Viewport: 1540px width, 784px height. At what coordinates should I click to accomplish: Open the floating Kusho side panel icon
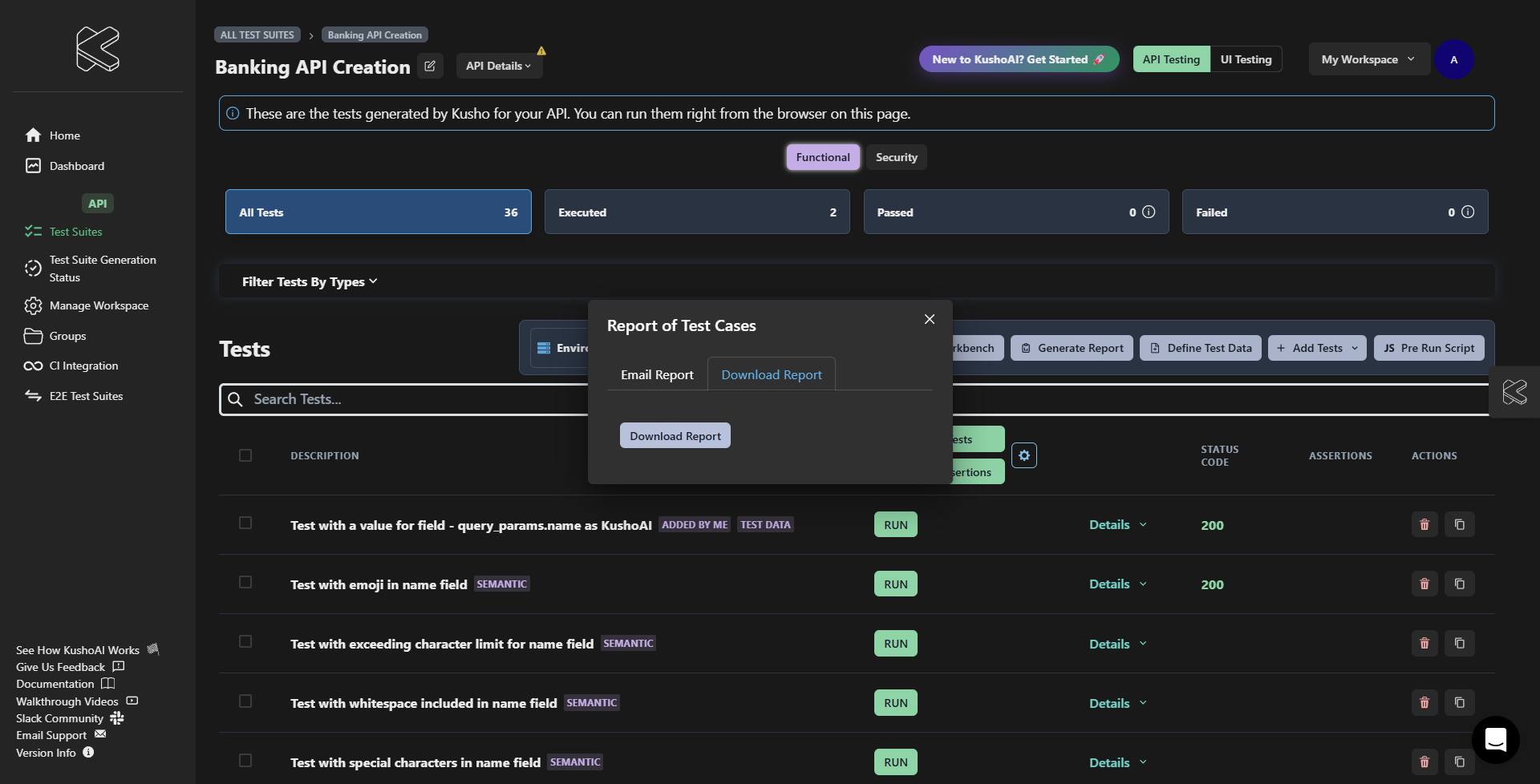(x=1514, y=392)
